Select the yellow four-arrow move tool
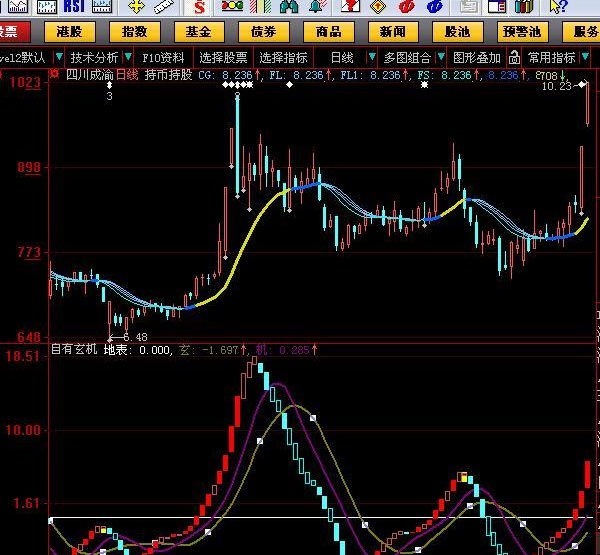The image size is (600, 555). click(137, 7)
